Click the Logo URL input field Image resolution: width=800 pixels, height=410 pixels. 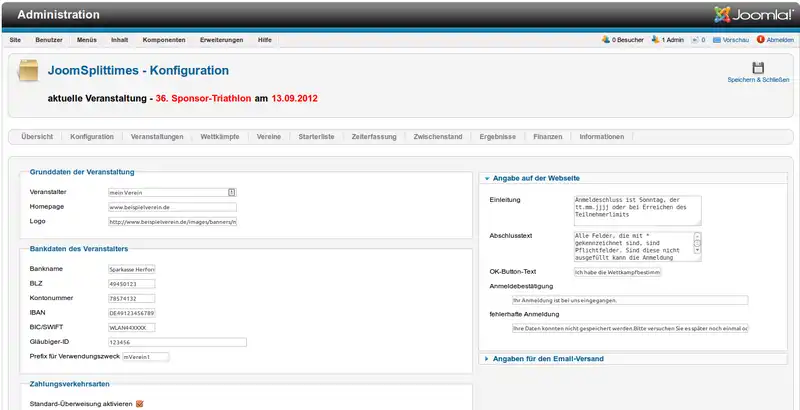[x=172, y=222]
